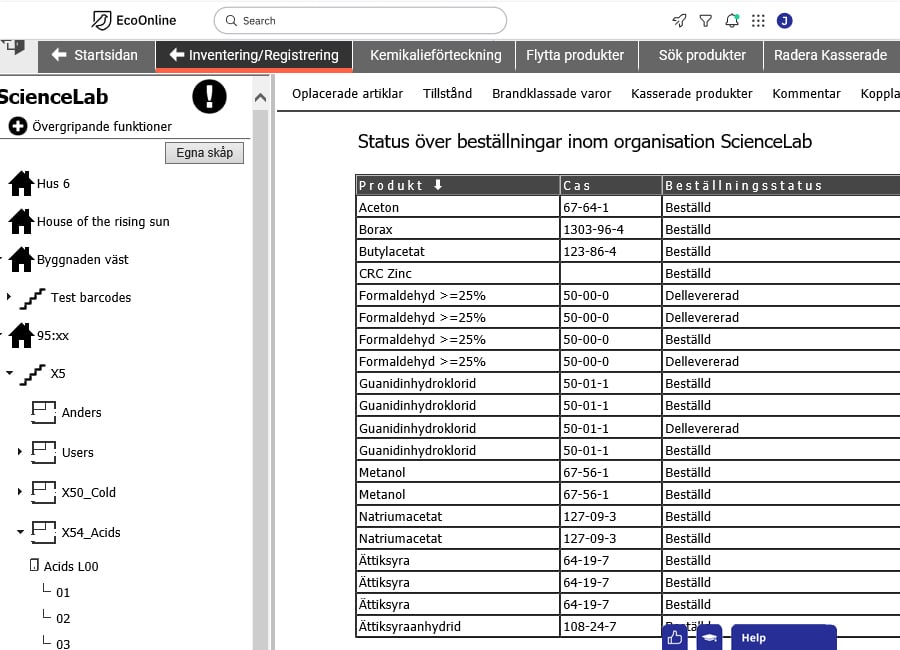The height and width of the screenshot is (650, 900).
Task: Click the Egna skåp button
Action: tap(204, 153)
